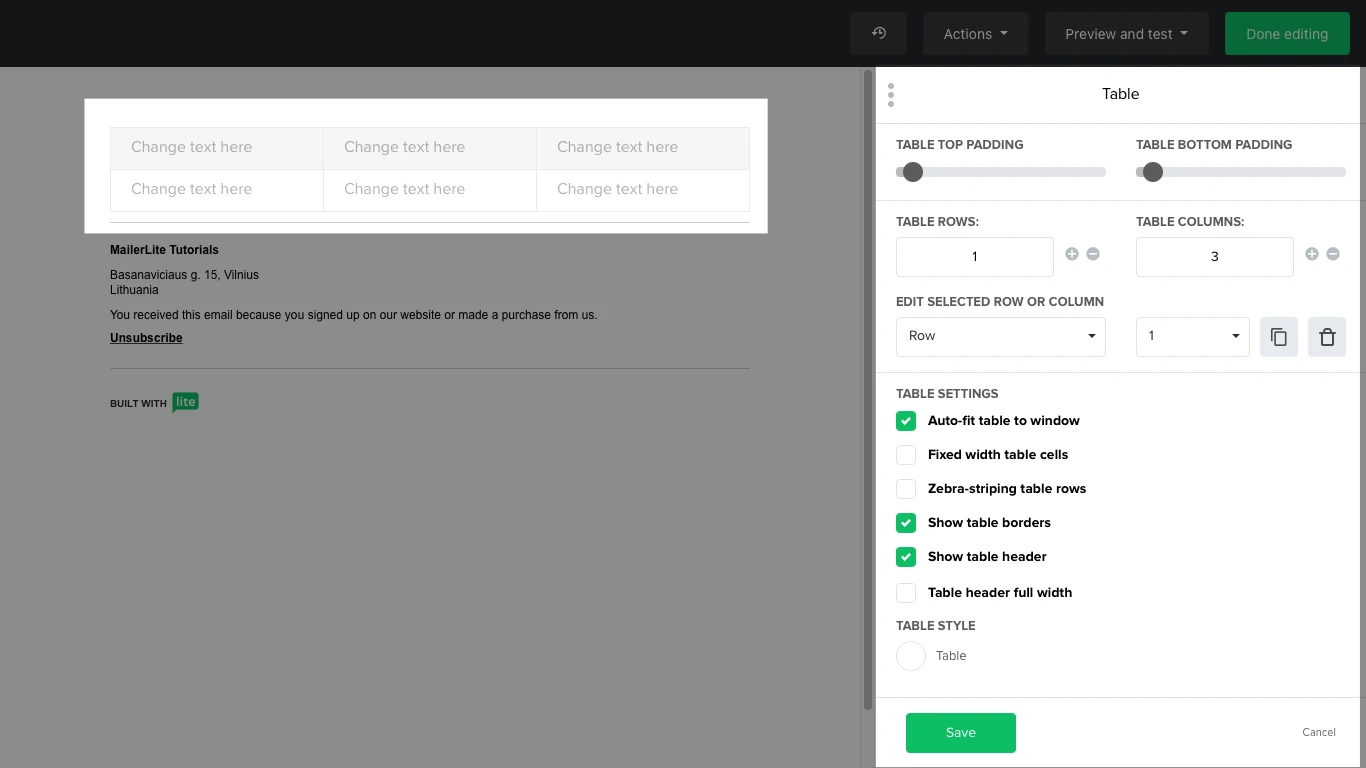This screenshot has width=1366, height=768.
Task: Uncheck Show table header
Action: coord(906,557)
